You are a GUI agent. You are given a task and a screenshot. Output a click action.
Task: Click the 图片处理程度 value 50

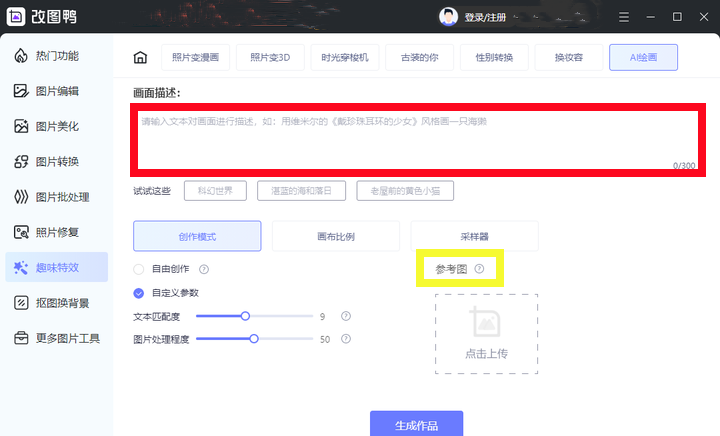click(325, 339)
